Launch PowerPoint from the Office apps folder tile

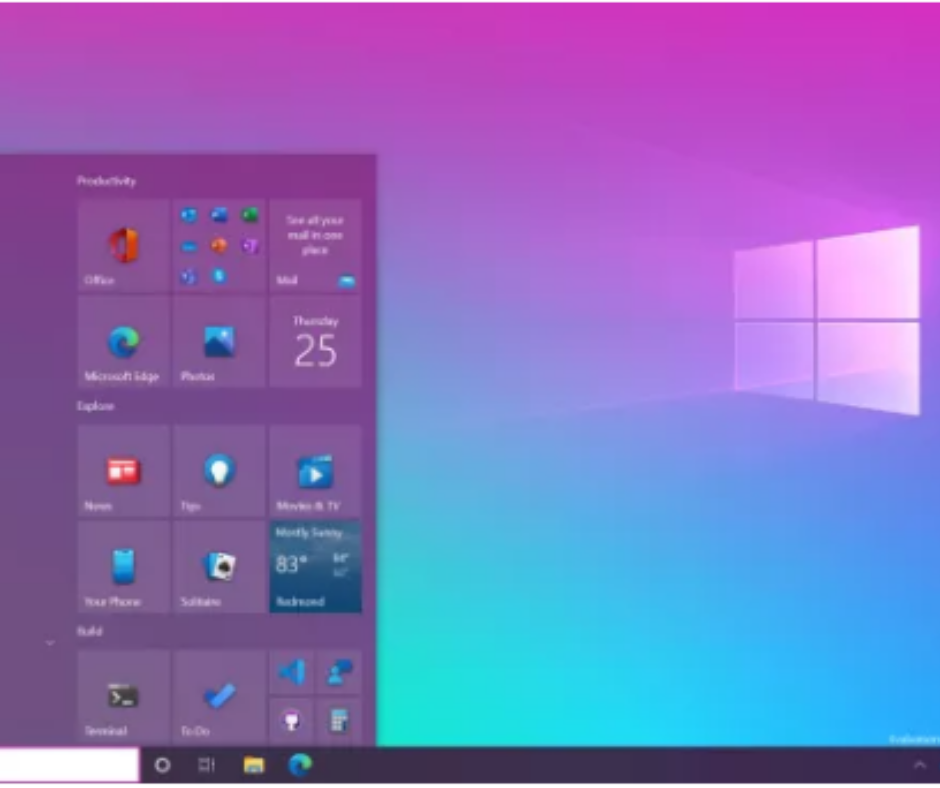pyautogui.click(x=219, y=246)
